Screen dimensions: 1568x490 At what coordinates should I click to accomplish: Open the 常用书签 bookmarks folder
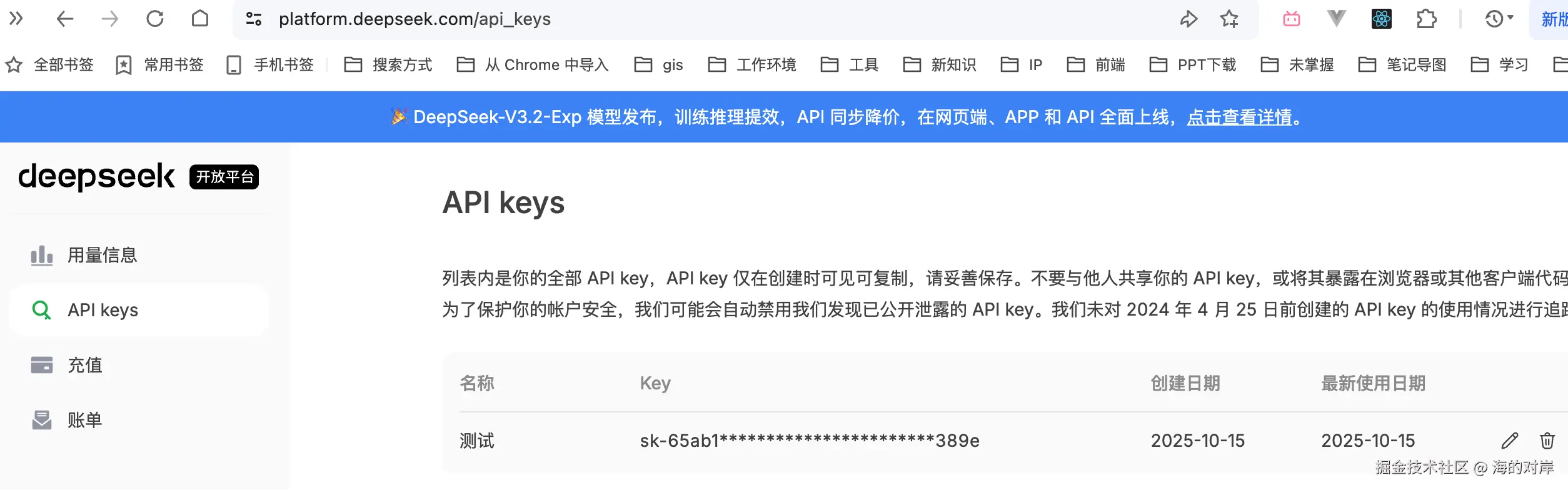coord(160,65)
